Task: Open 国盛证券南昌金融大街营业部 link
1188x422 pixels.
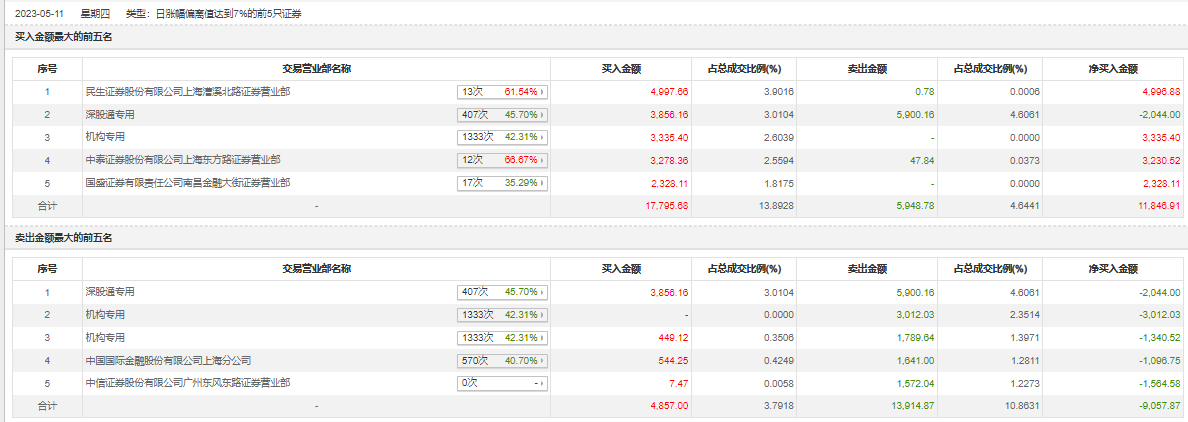Action: coord(189,182)
